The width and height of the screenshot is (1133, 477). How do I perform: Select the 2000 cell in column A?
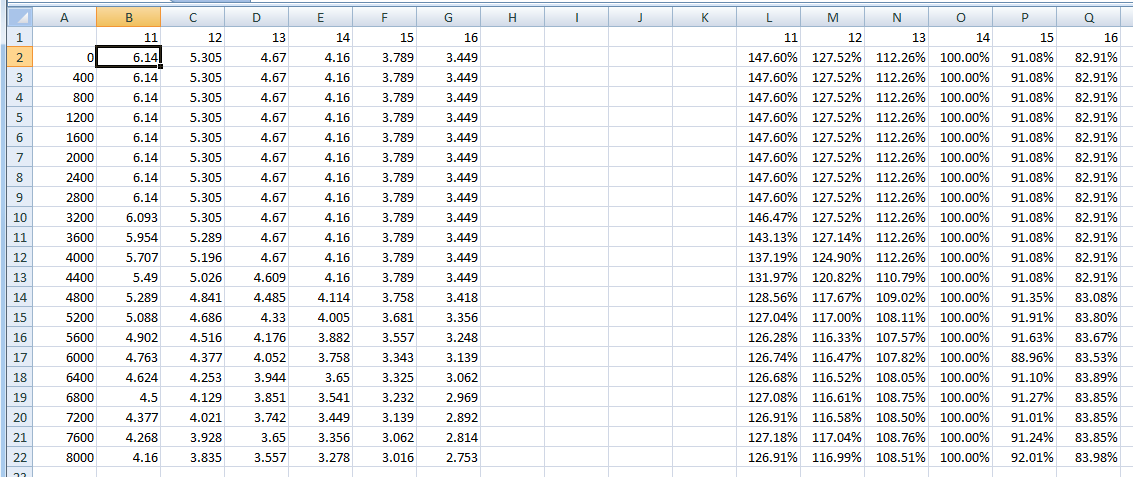(x=65, y=157)
